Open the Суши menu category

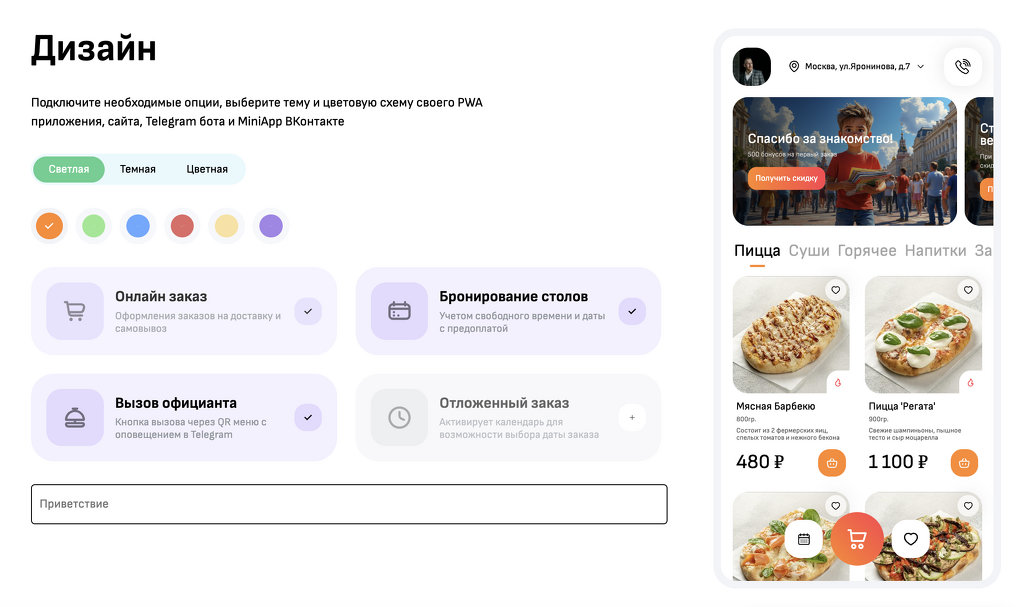pos(809,251)
